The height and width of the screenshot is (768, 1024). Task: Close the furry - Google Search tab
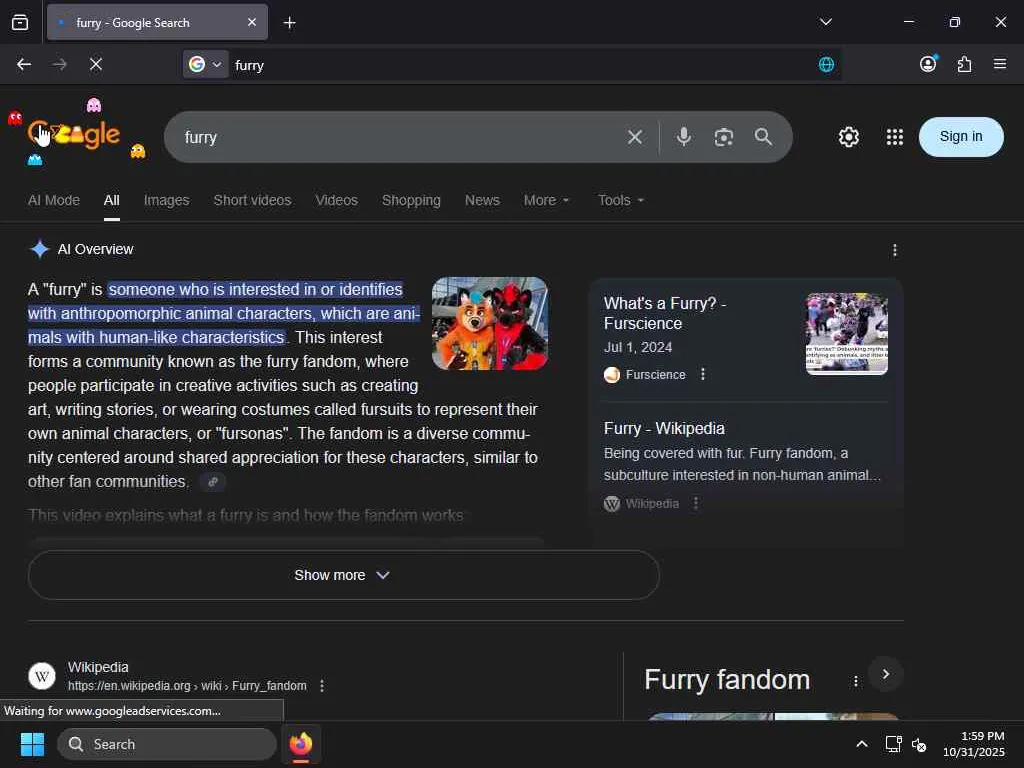252,22
